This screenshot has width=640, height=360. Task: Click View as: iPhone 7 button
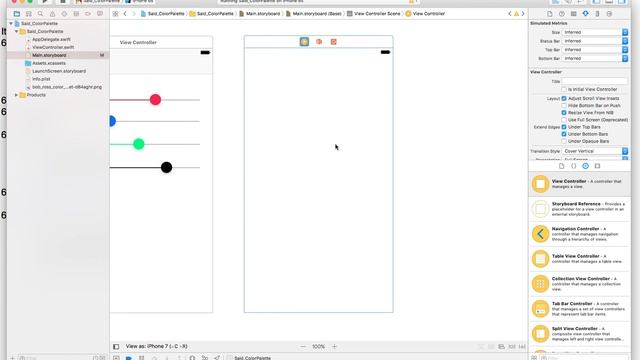click(156, 347)
